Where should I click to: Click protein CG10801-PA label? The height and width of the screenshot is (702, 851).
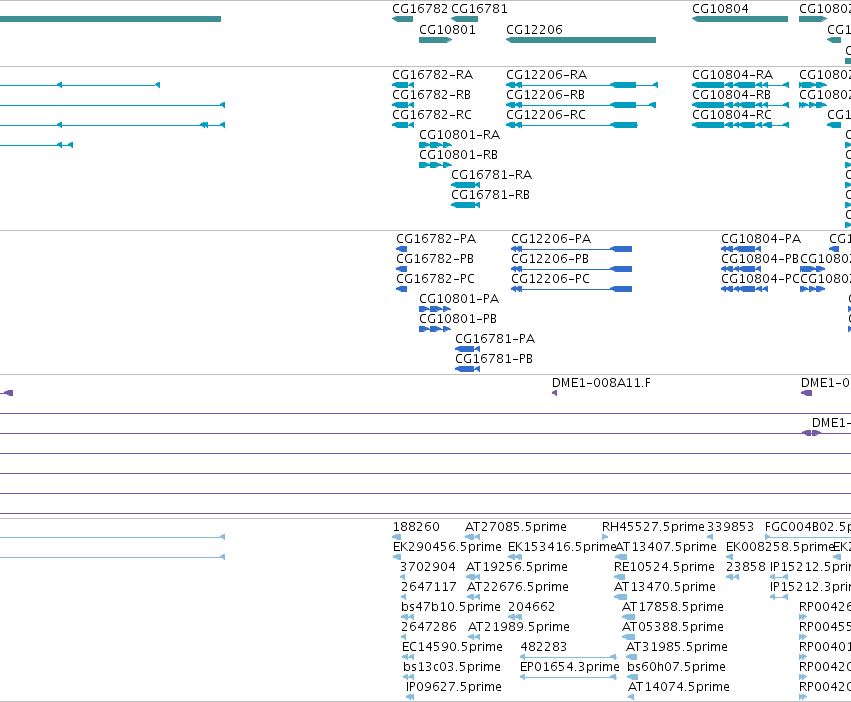(459, 299)
